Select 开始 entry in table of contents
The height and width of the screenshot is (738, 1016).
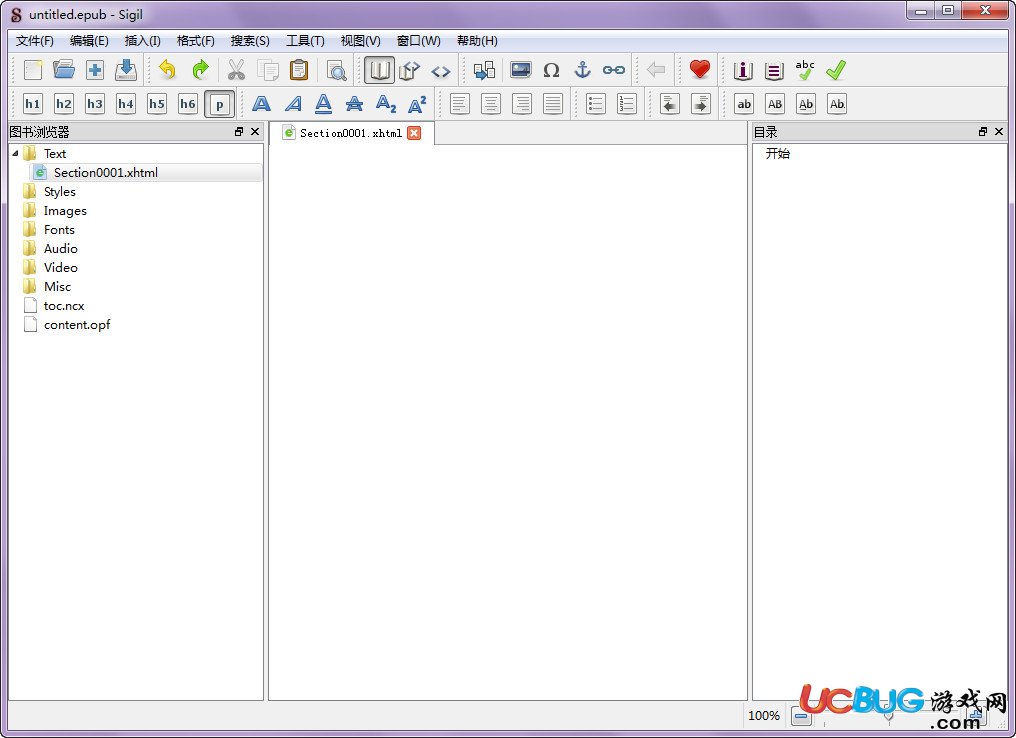778,154
